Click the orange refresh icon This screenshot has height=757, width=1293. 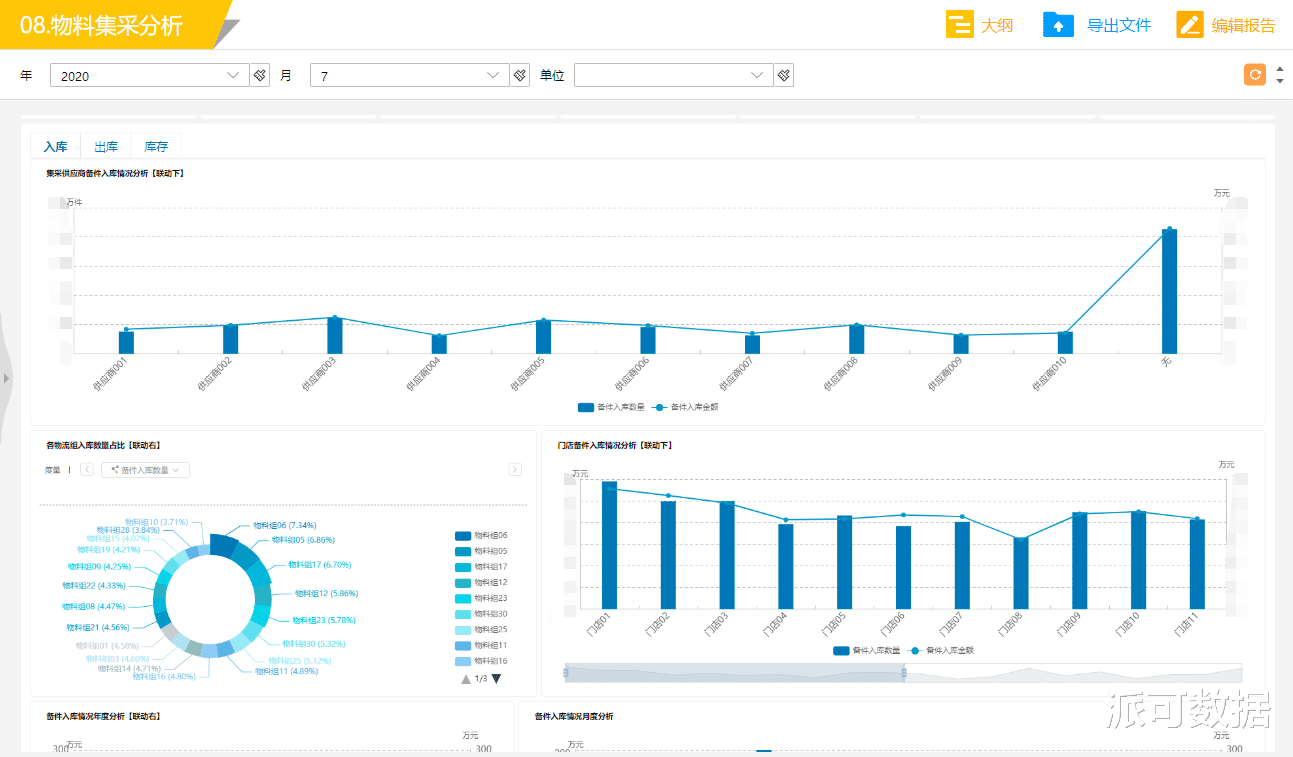point(1254,75)
